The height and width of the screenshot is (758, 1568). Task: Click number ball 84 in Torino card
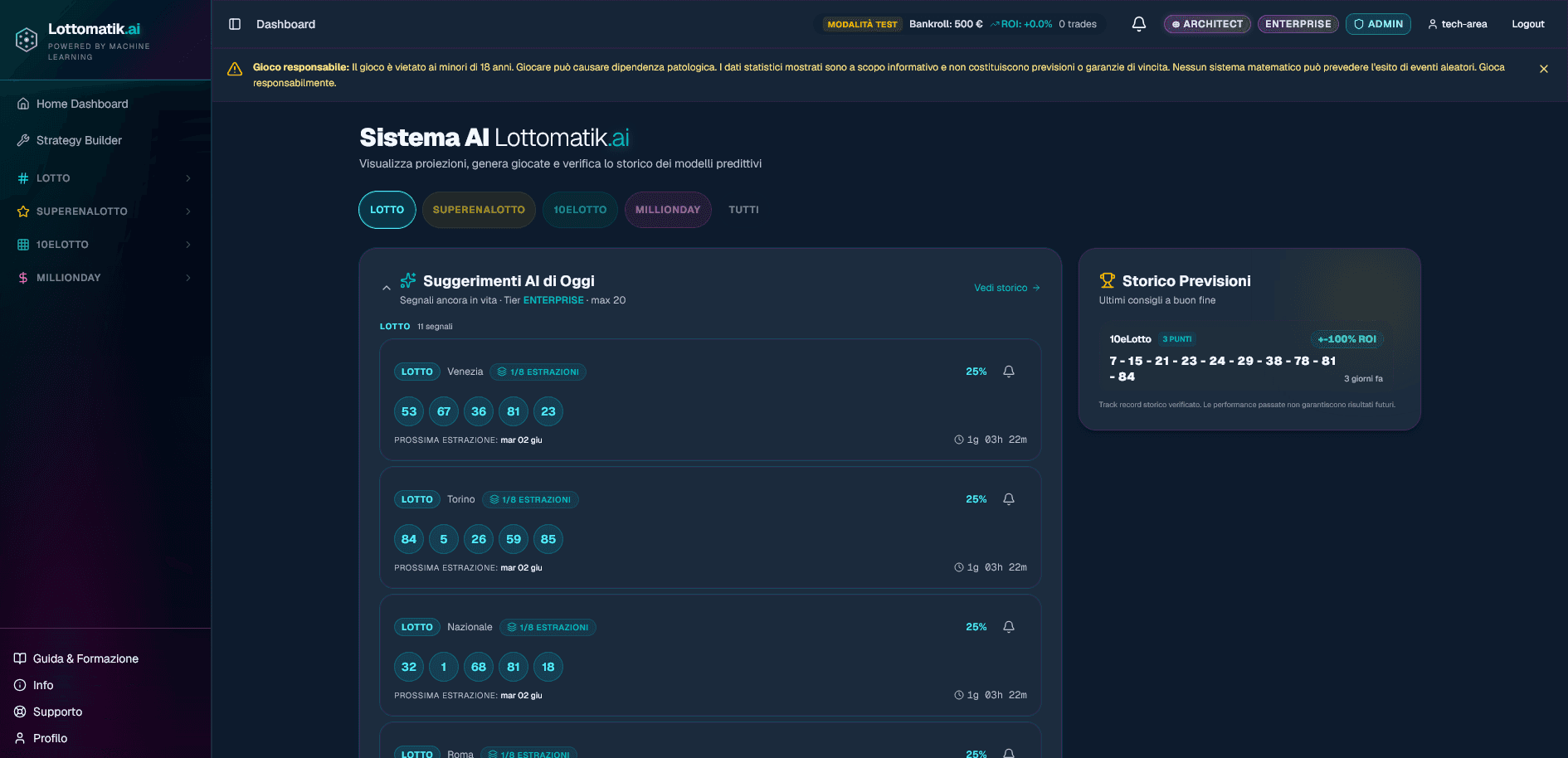pos(409,539)
